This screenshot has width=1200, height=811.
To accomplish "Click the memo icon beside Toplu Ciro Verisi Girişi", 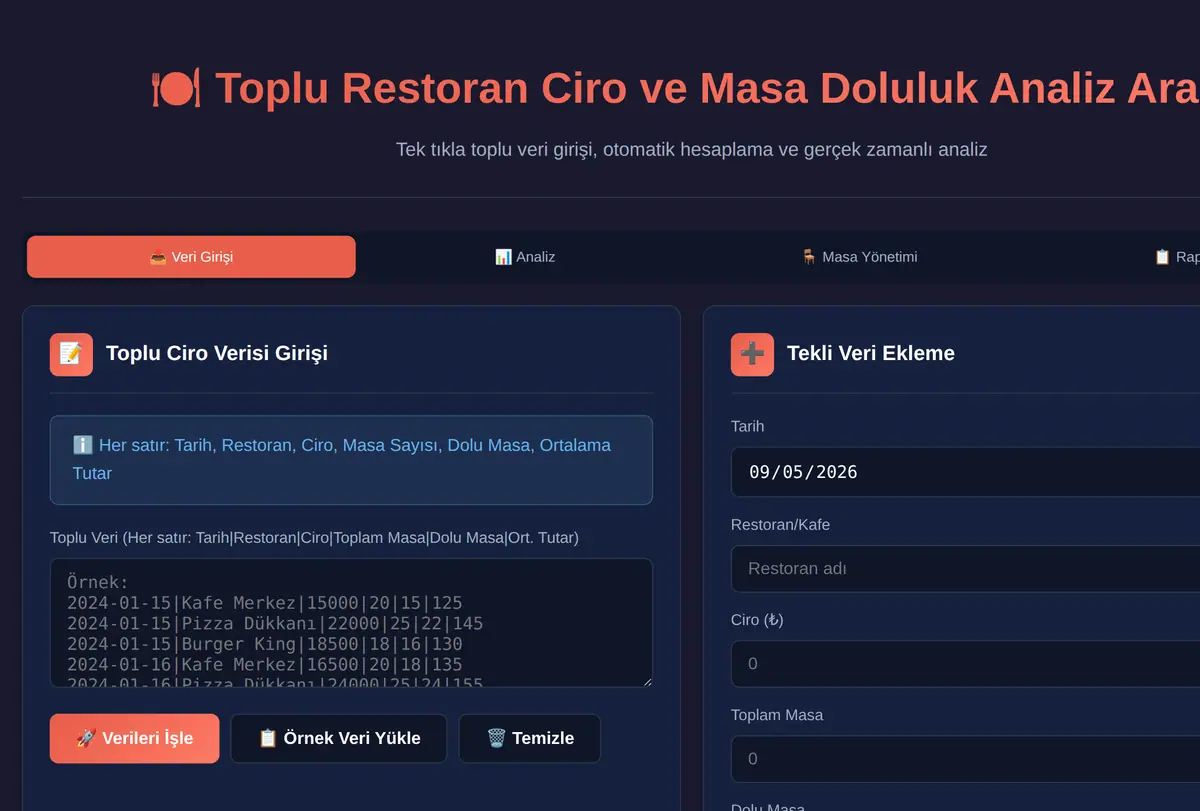I will pyautogui.click(x=71, y=354).
